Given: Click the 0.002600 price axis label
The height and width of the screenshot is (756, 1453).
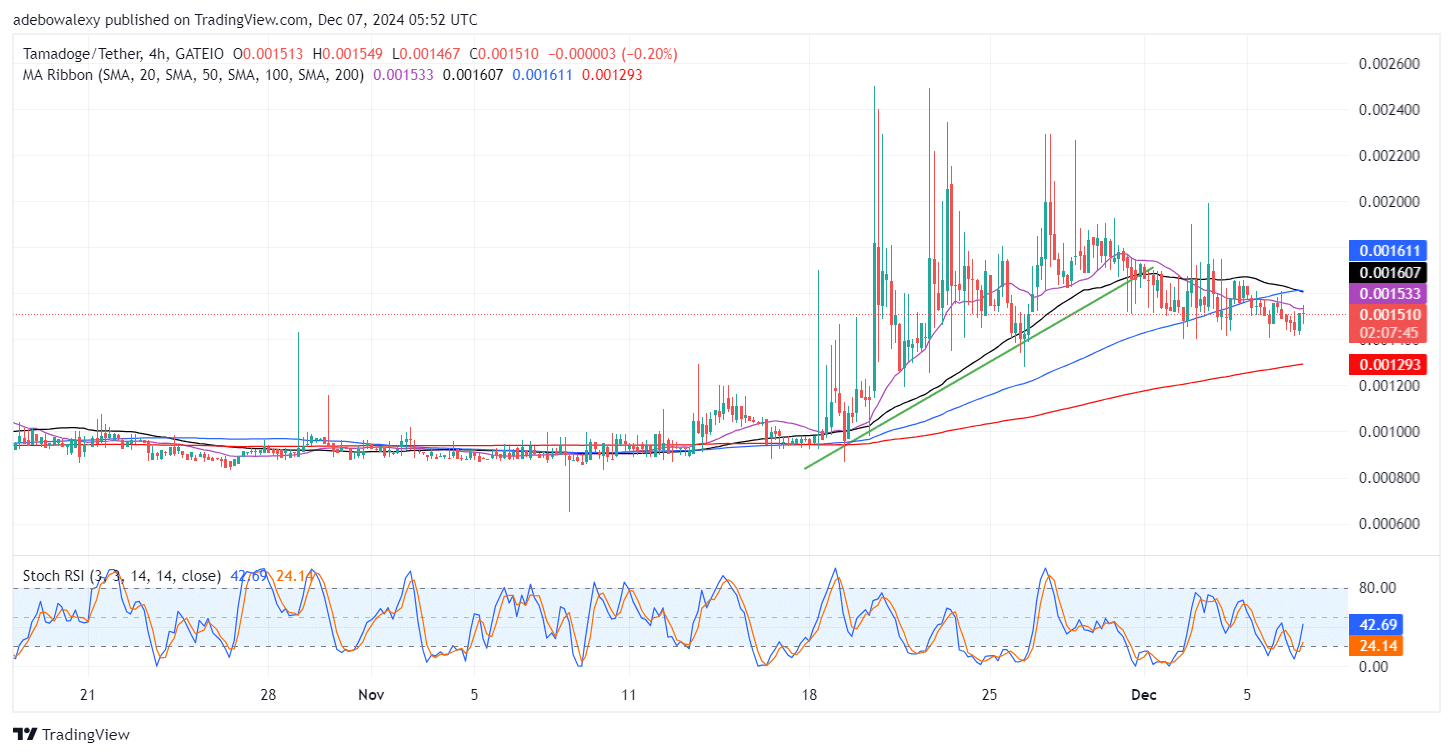Looking at the screenshot, I should 1388,64.
